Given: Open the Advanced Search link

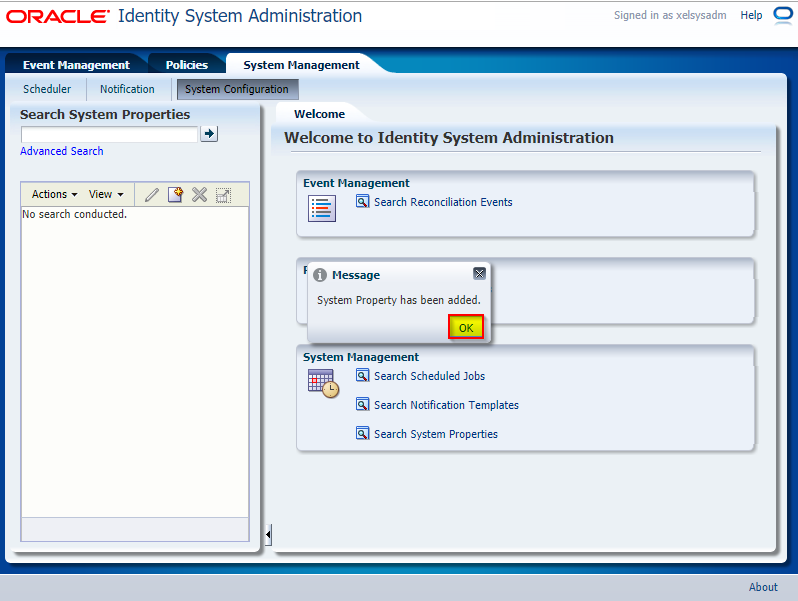Looking at the screenshot, I should coord(62,151).
